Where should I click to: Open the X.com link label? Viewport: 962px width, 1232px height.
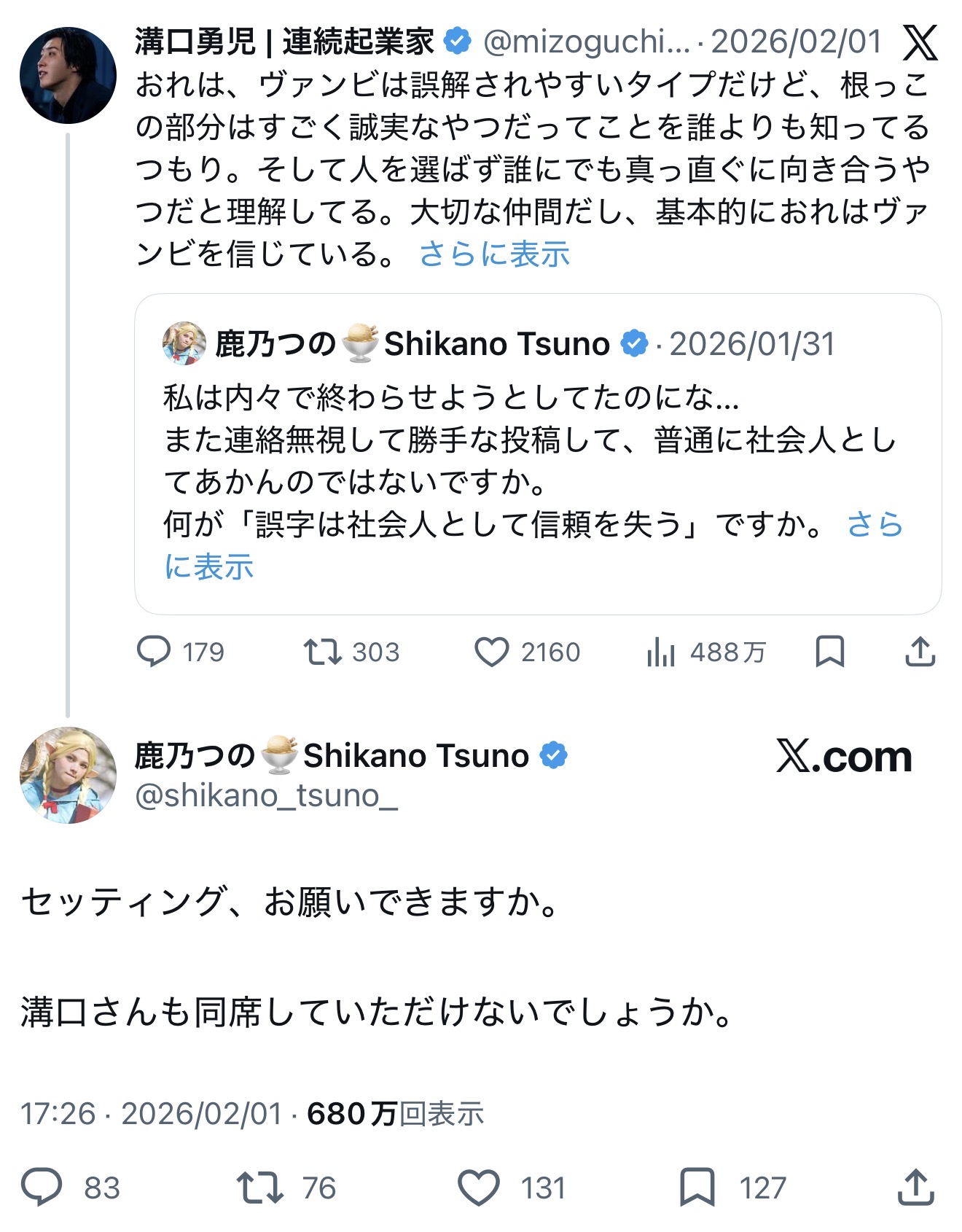pyautogui.click(x=844, y=757)
